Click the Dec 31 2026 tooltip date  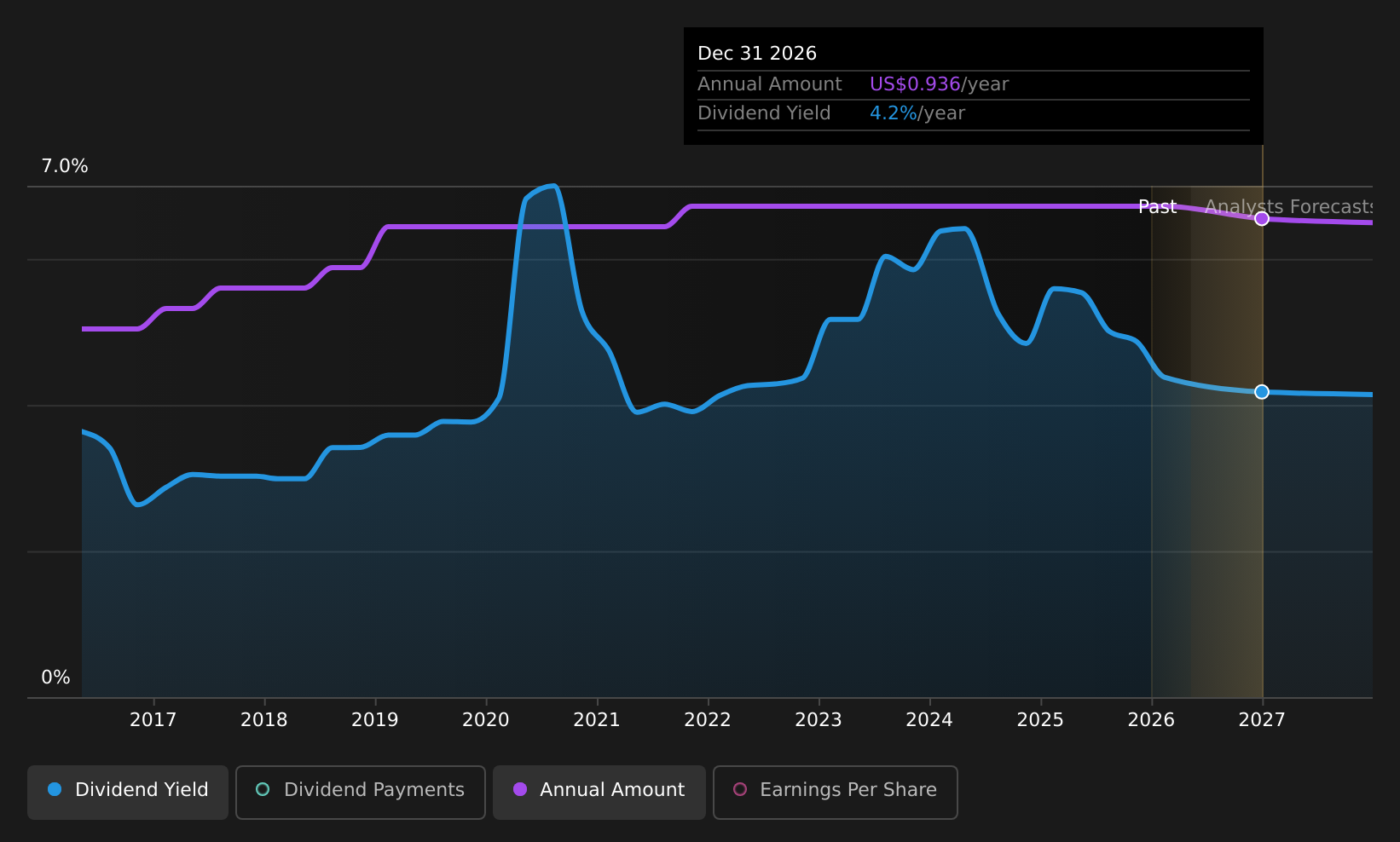pos(757,54)
